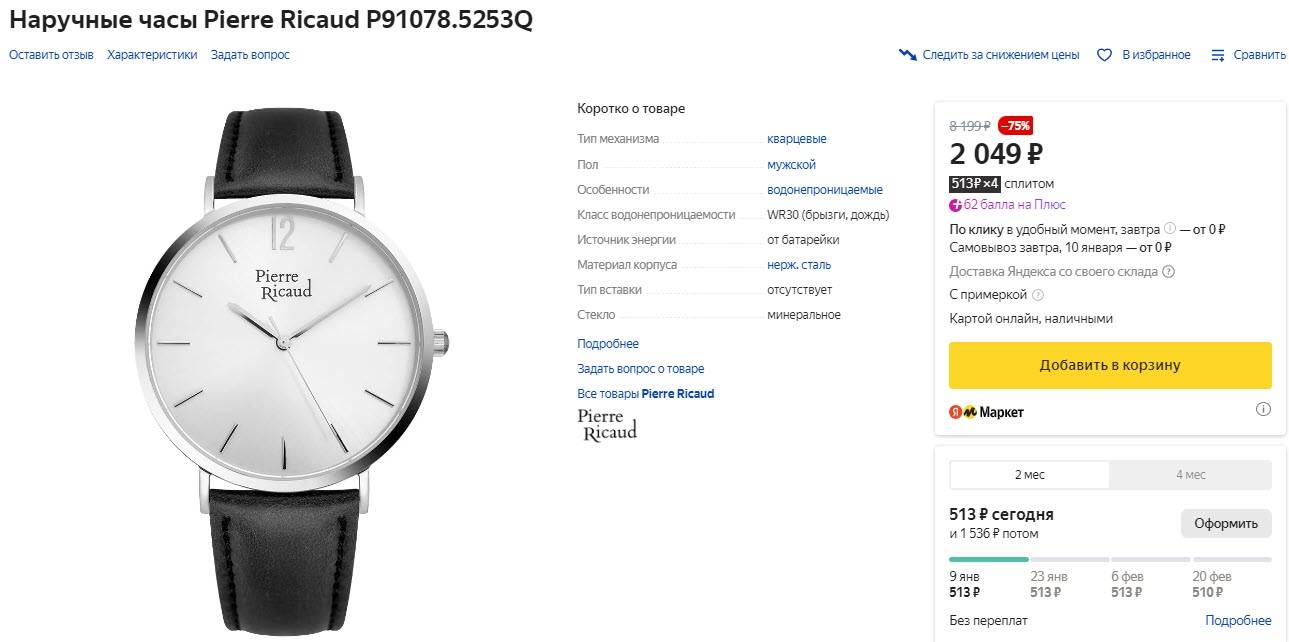1289x642 pixels.
Task: Click the Pierre Ricaud brand logo
Action: 607,424
